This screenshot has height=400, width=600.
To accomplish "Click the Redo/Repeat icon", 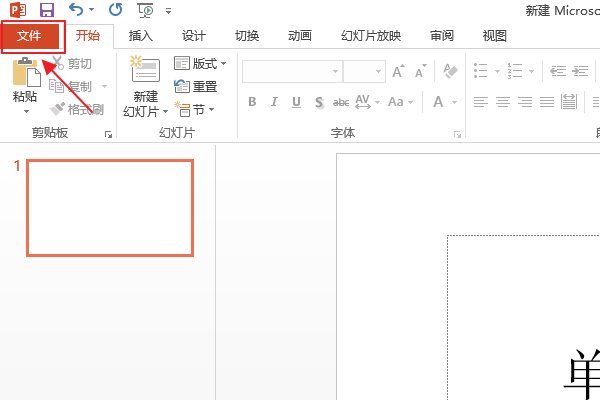I will click(x=115, y=9).
